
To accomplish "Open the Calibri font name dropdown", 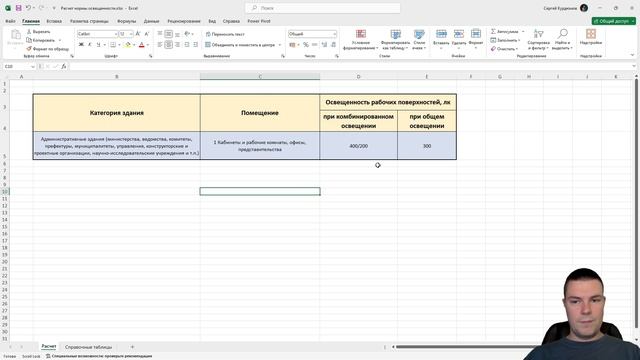I will [116, 34].
